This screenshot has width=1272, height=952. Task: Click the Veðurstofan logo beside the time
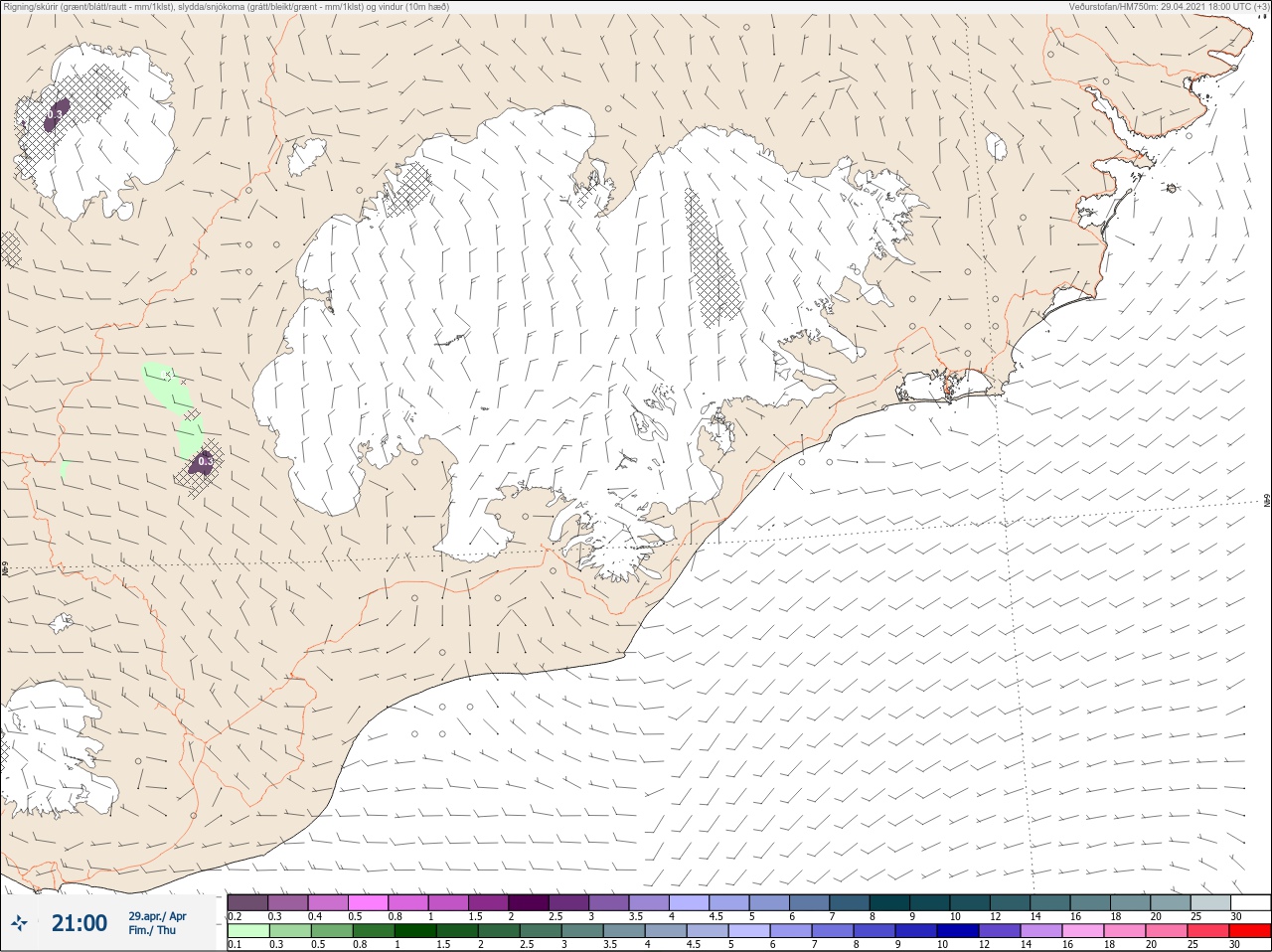click(x=19, y=925)
